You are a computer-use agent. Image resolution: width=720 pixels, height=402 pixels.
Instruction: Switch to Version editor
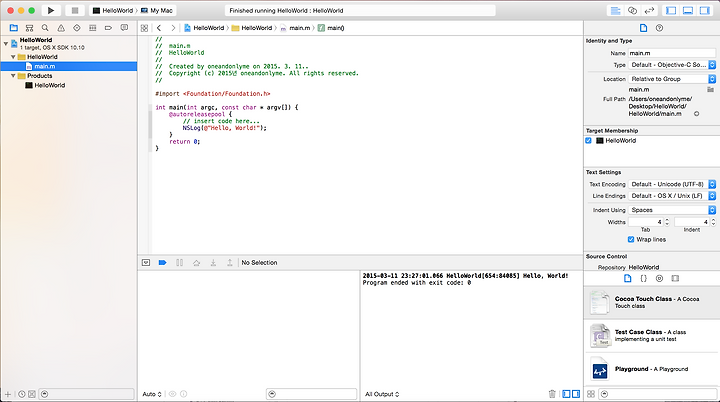click(649, 10)
